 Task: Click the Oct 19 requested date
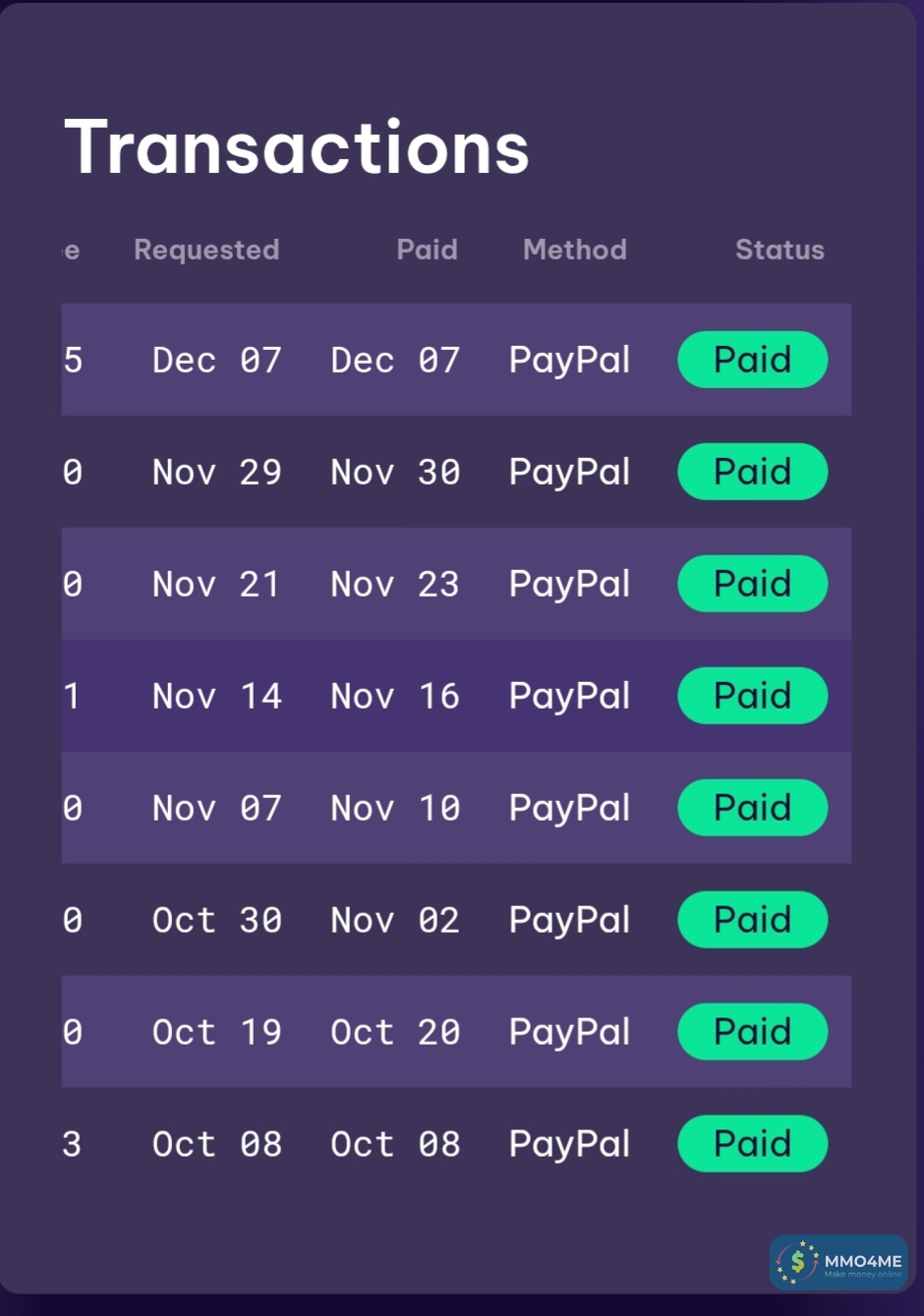click(216, 1032)
